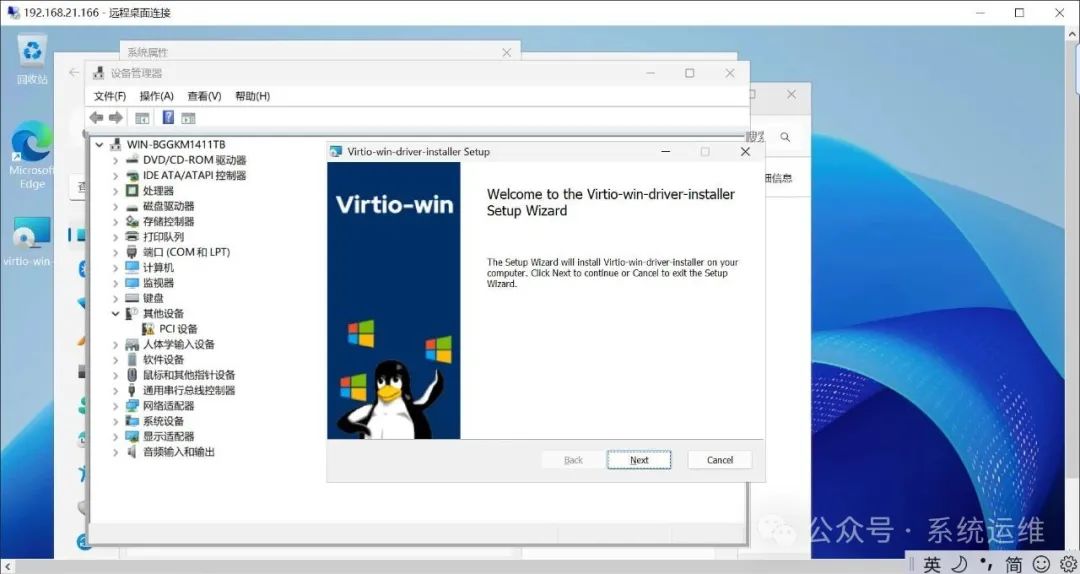Click the emoji smiley icon in IME bar
The image size is (1080, 574).
[1041, 565]
